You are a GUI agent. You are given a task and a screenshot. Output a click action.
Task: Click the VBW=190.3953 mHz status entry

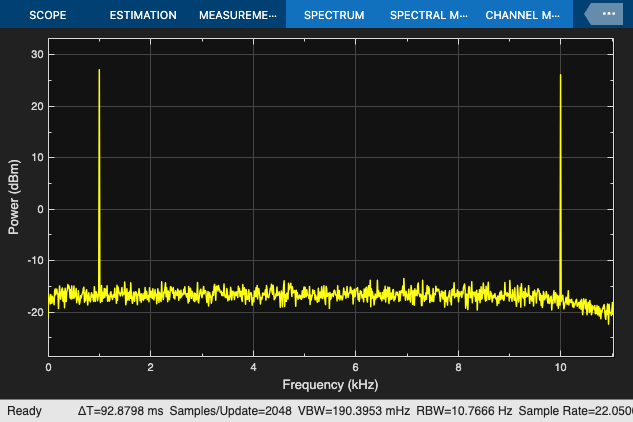click(x=354, y=411)
